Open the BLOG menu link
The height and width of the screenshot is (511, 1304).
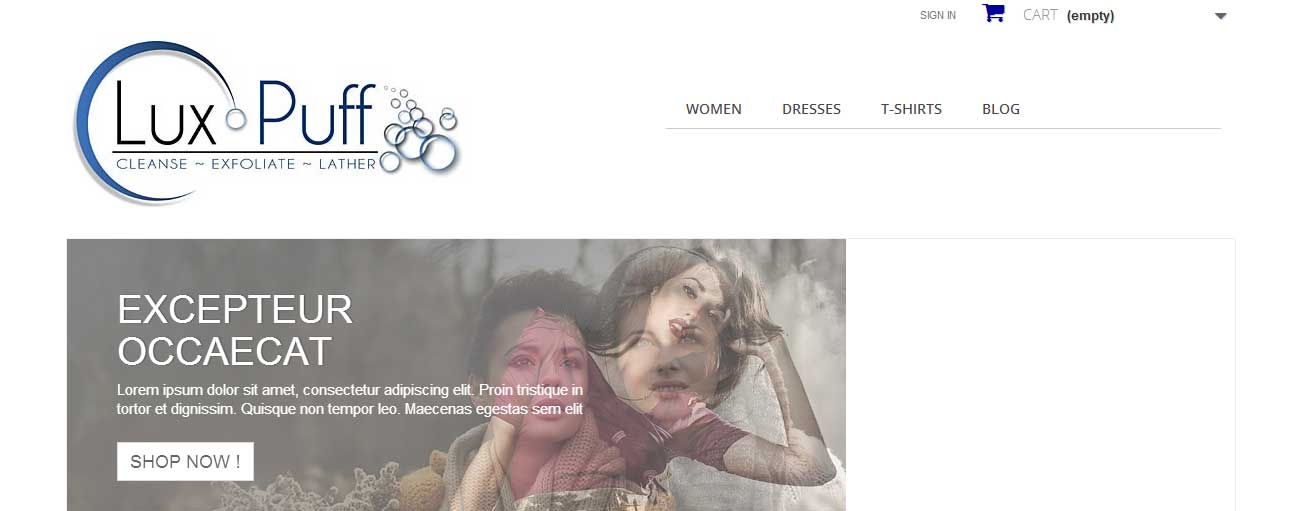point(1001,109)
